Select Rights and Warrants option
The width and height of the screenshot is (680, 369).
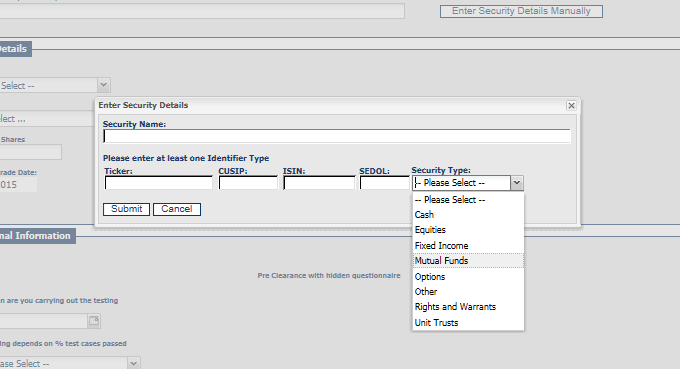tap(468, 307)
